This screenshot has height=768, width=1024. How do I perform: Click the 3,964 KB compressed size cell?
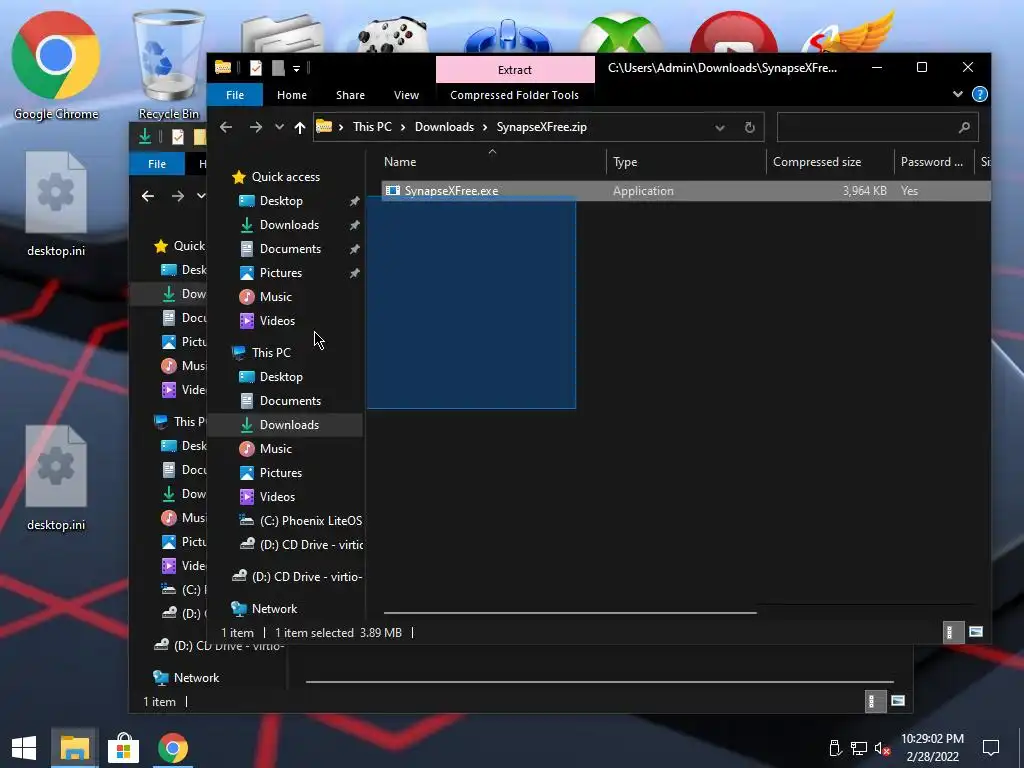point(865,191)
